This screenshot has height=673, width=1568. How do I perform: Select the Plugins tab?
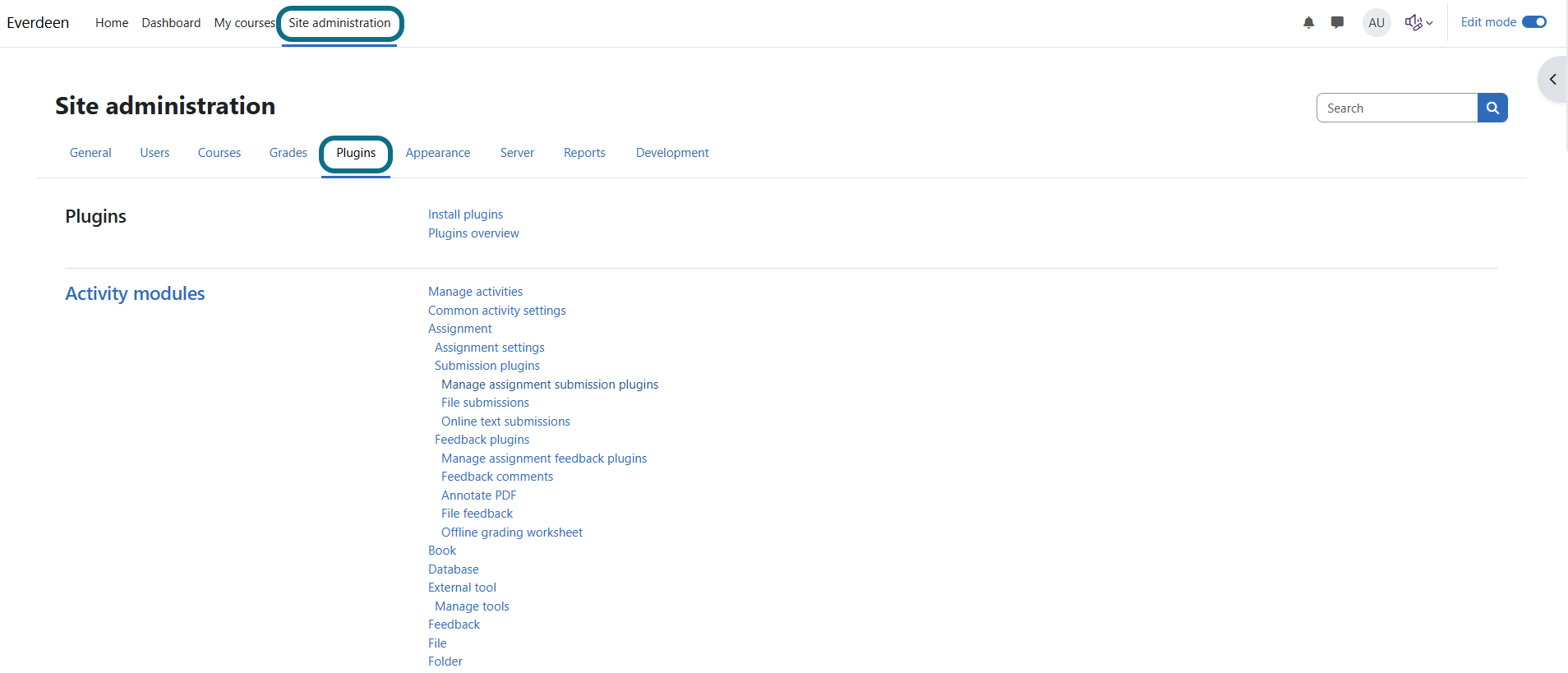coord(356,153)
